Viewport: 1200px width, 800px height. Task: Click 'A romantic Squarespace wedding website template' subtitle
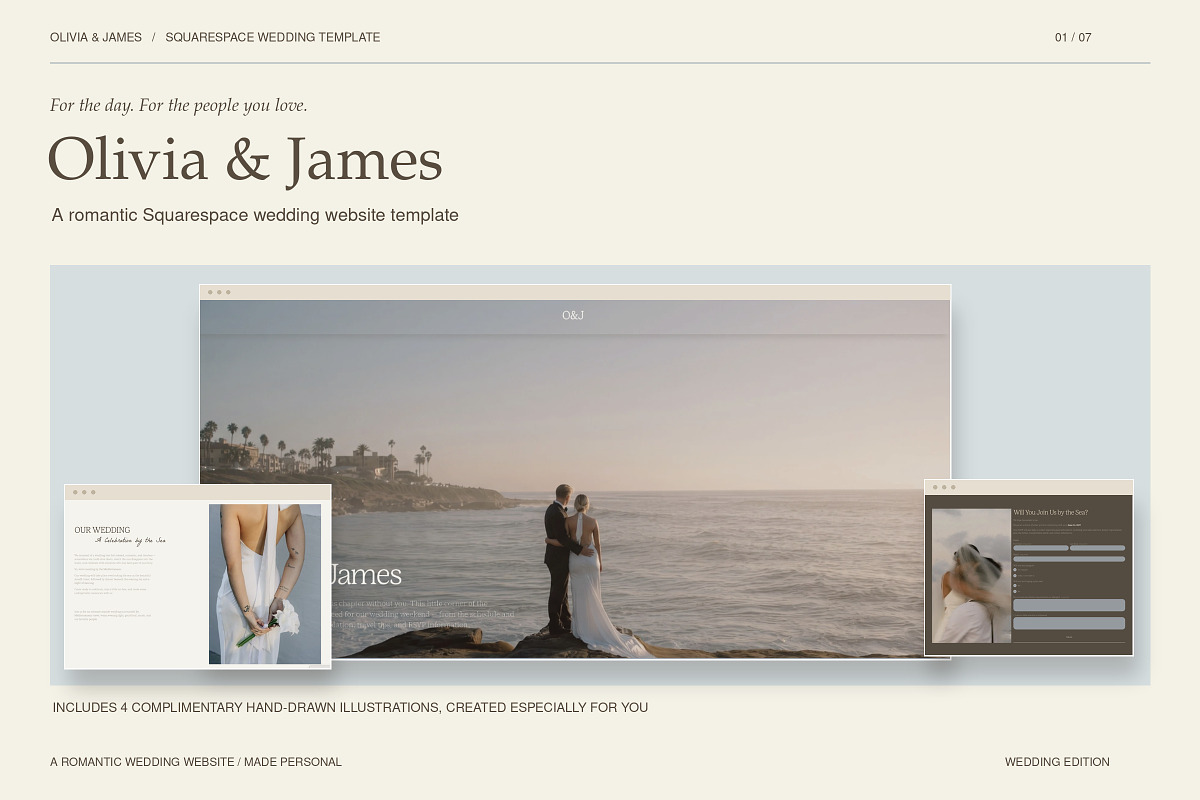pos(255,215)
